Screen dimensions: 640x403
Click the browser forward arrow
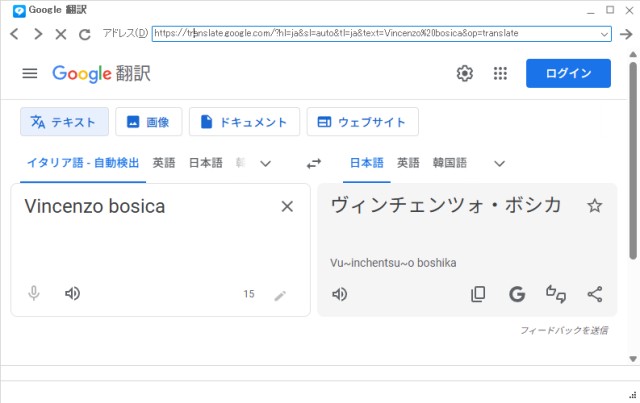point(38,34)
